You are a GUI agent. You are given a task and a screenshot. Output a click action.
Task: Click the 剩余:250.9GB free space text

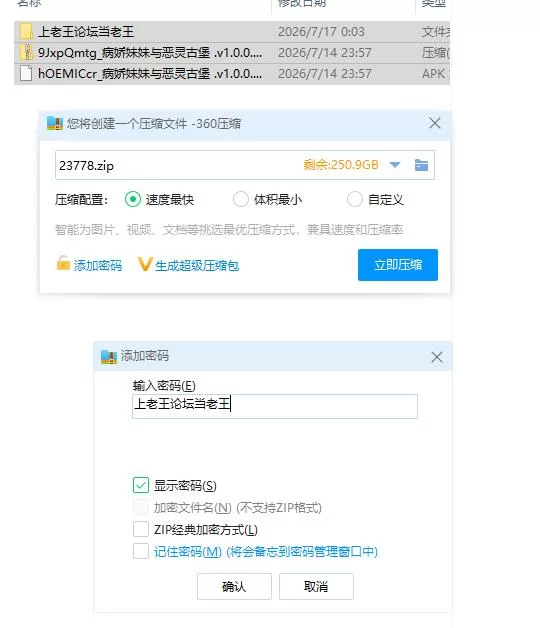pyautogui.click(x=341, y=165)
